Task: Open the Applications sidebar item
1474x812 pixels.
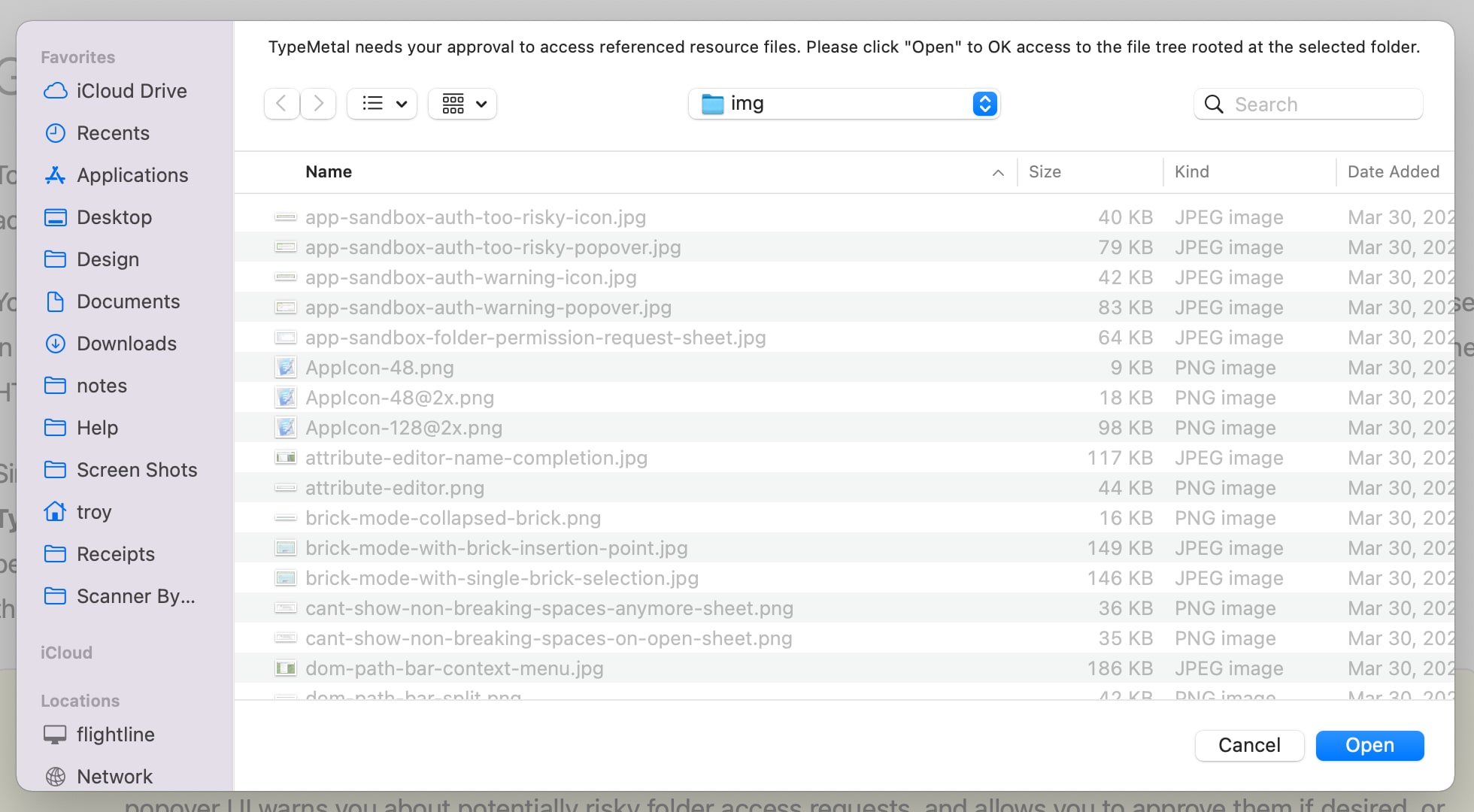Action: click(x=116, y=175)
